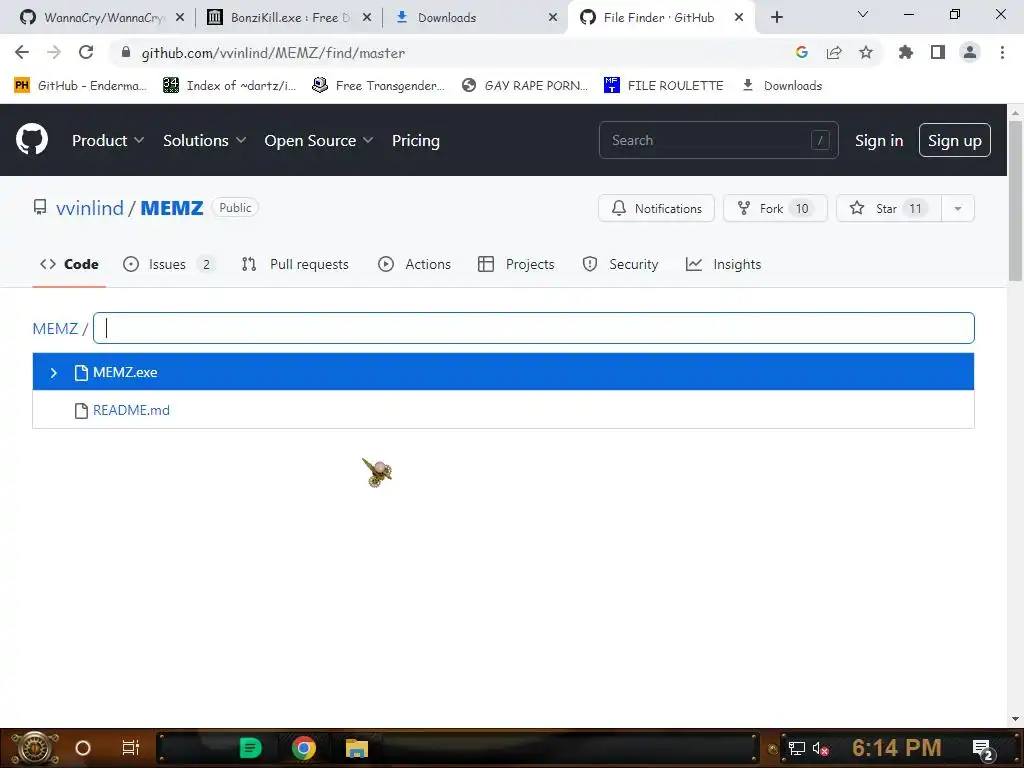Screen dimensions: 1024x768
Task: Open the Index of ~dartz bookmark
Action: [x=229, y=86]
